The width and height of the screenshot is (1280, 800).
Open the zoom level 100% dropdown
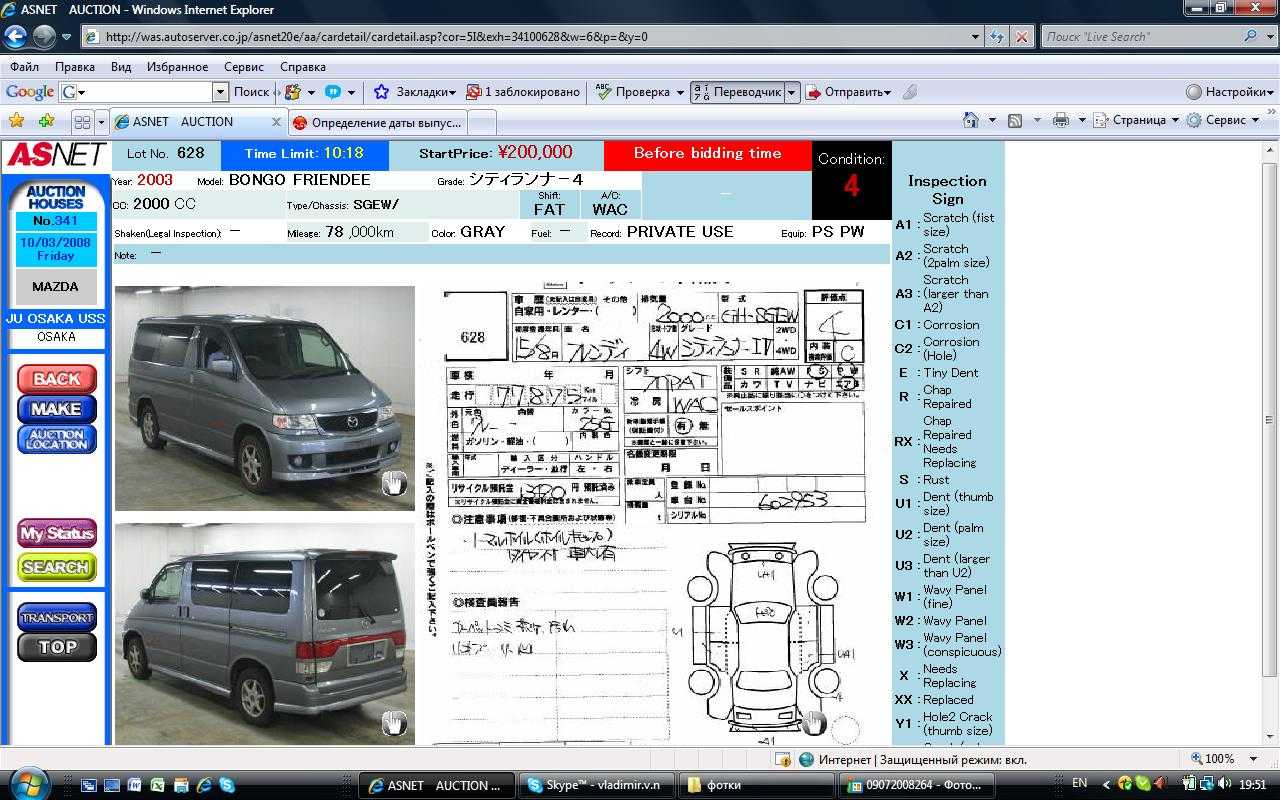click(x=1255, y=759)
